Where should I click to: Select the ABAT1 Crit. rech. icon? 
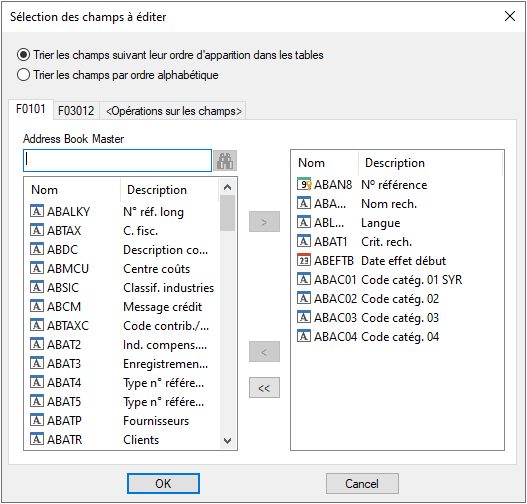point(304,241)
